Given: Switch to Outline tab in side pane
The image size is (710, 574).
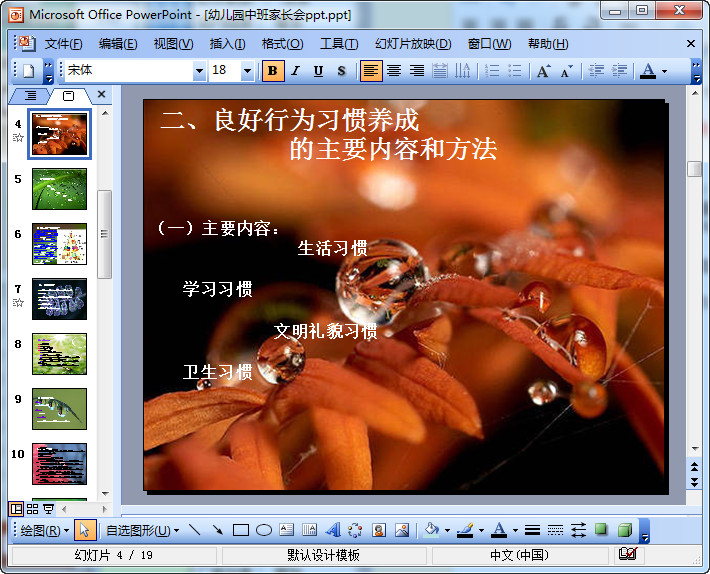Looking at the screenshot, I should pyautogui.click(x=30, y=95).
